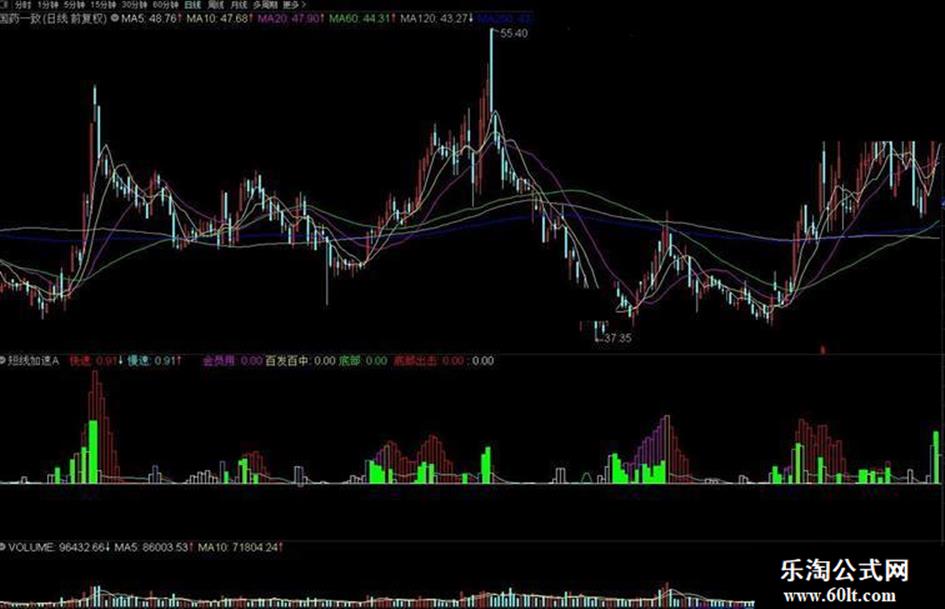Click the small red marker below the price chart
The height and width of the screenshot is (609, 945).
point(823,349)
